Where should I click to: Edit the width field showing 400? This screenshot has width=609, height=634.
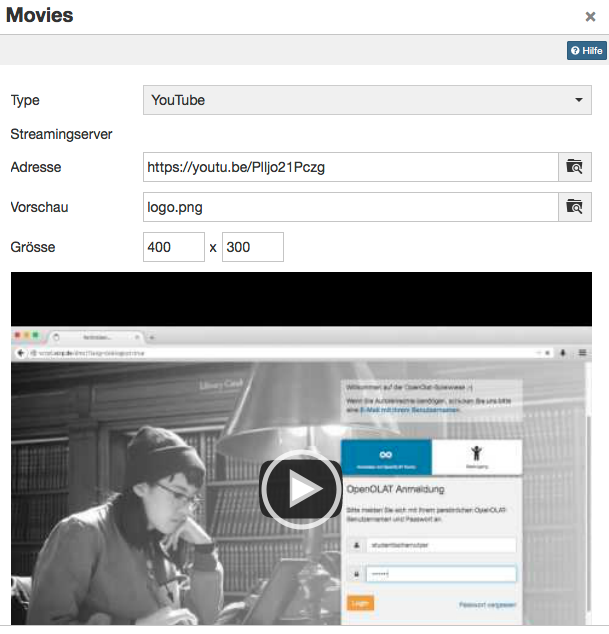174,247
